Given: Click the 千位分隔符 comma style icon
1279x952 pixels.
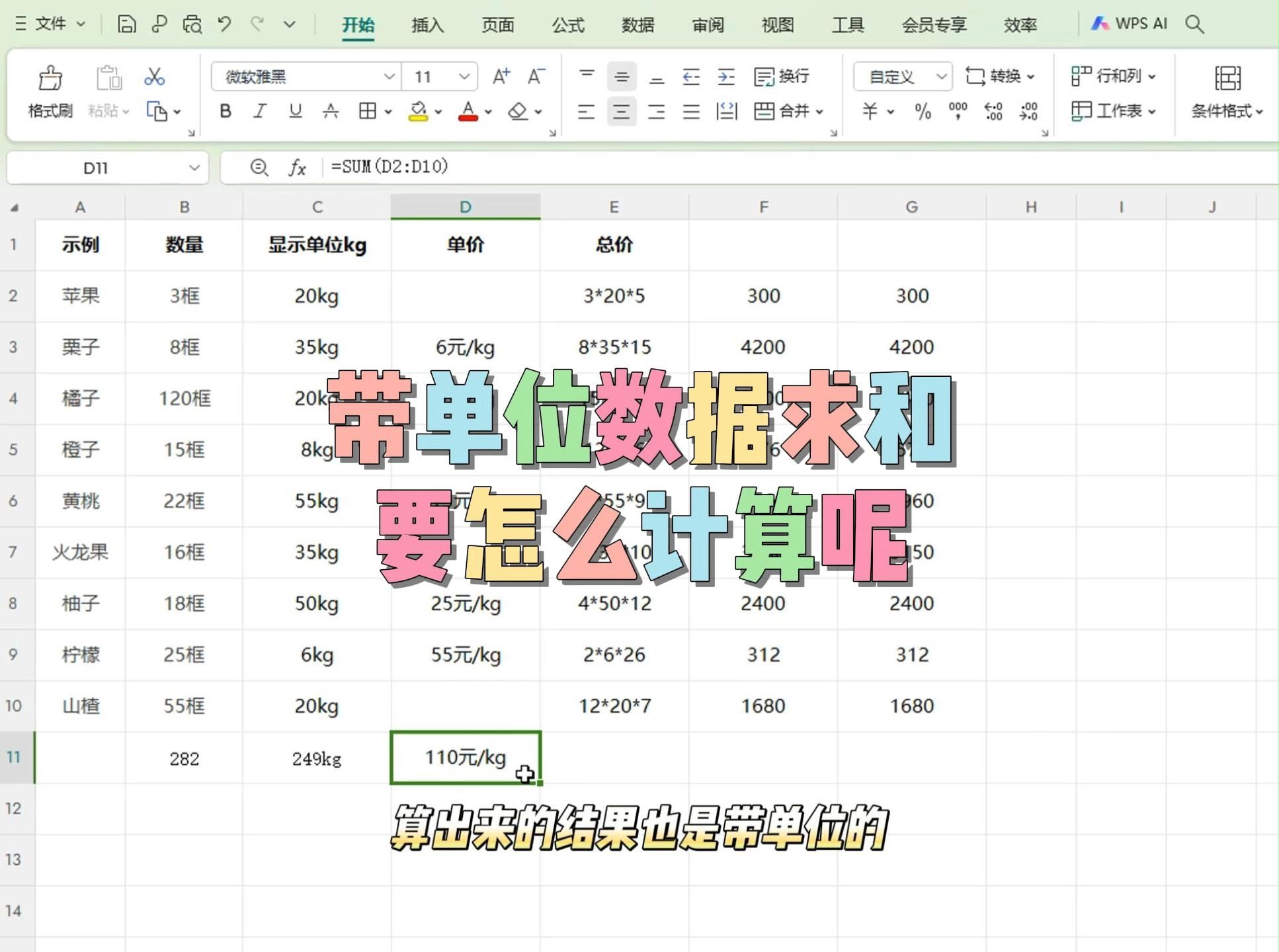Looking at the screenshot, I should click(957, 112).
